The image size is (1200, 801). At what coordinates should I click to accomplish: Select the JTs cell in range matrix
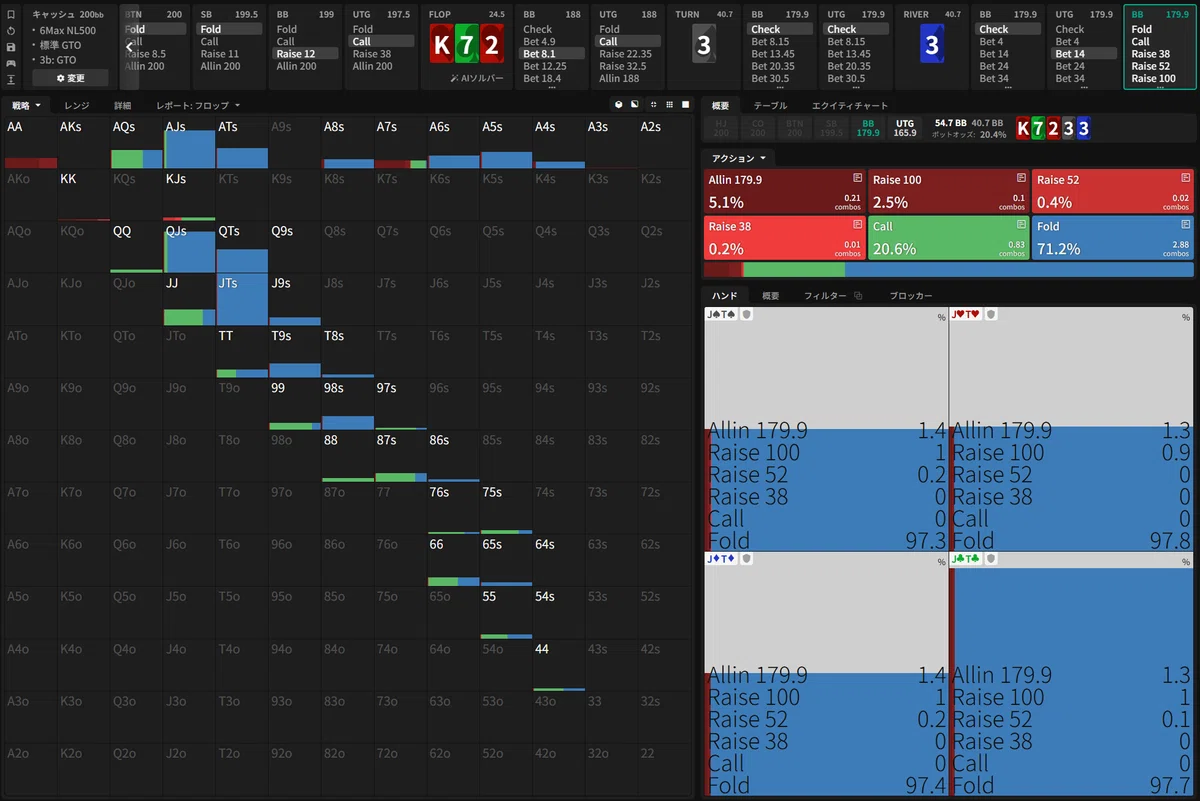(242, 298)
